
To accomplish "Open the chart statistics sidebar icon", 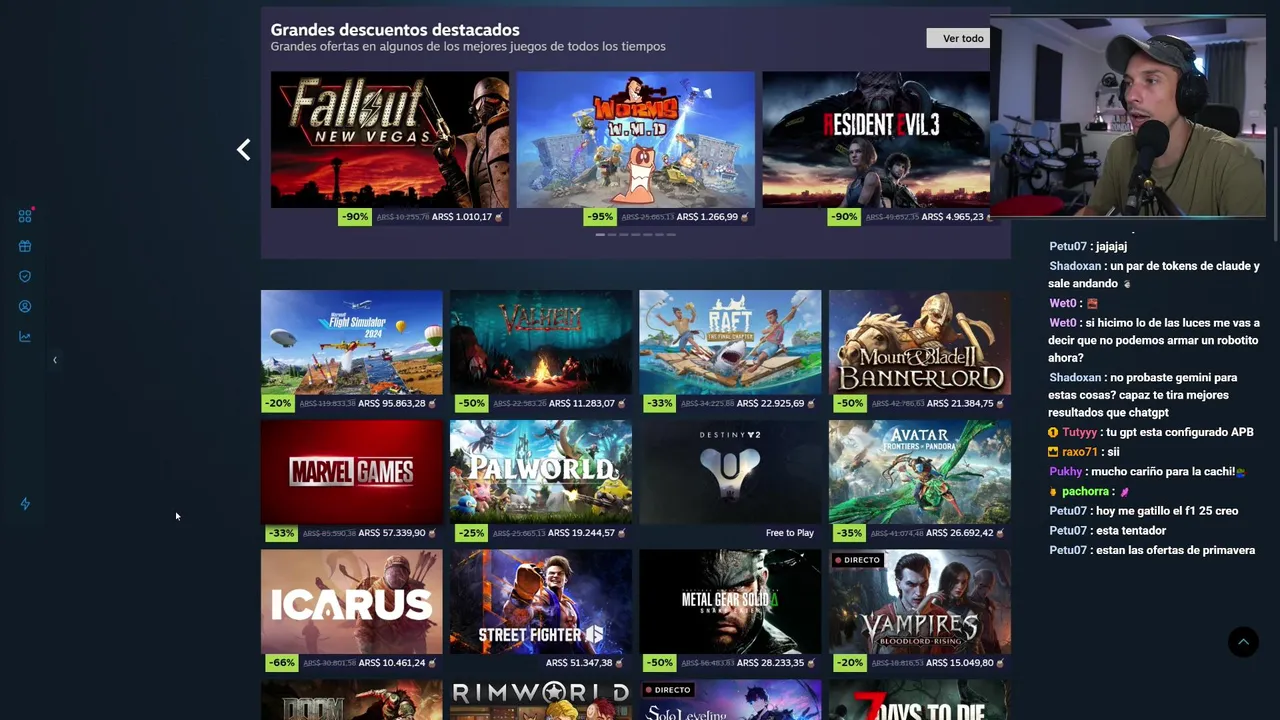I will [x=25, y=336].
